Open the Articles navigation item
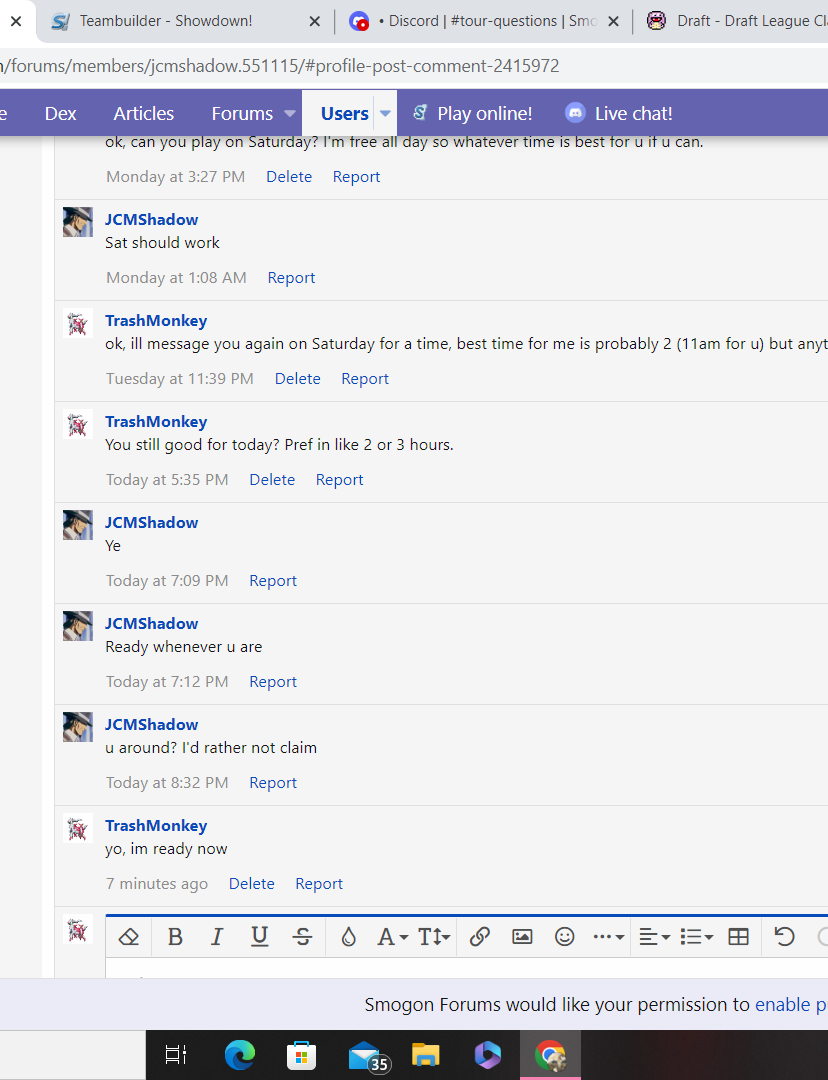Image resolution: width=828 pixels, height=1080 pixels. tap(144, 113)
